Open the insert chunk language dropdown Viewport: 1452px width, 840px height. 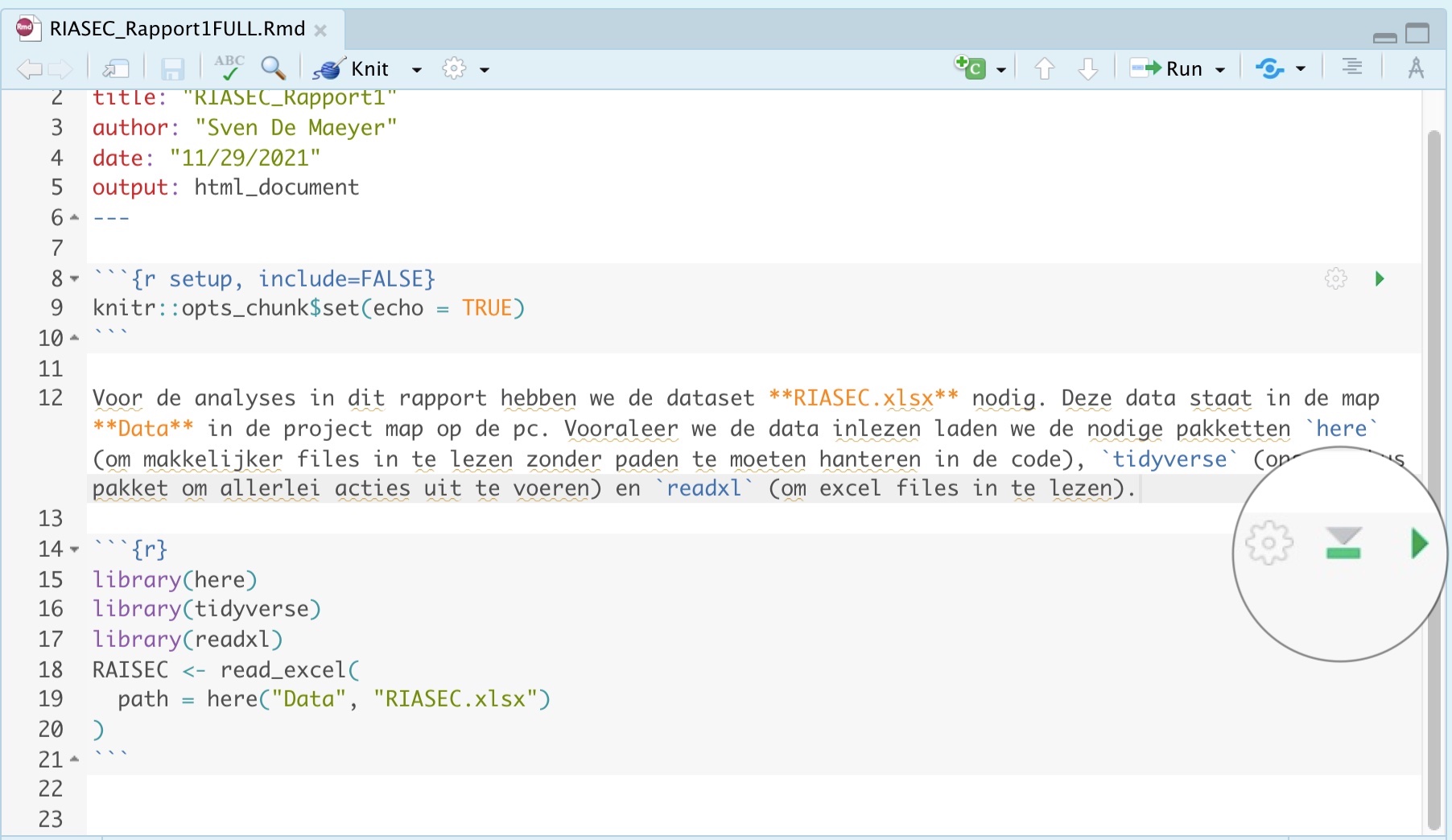[x=1001, y=70]
